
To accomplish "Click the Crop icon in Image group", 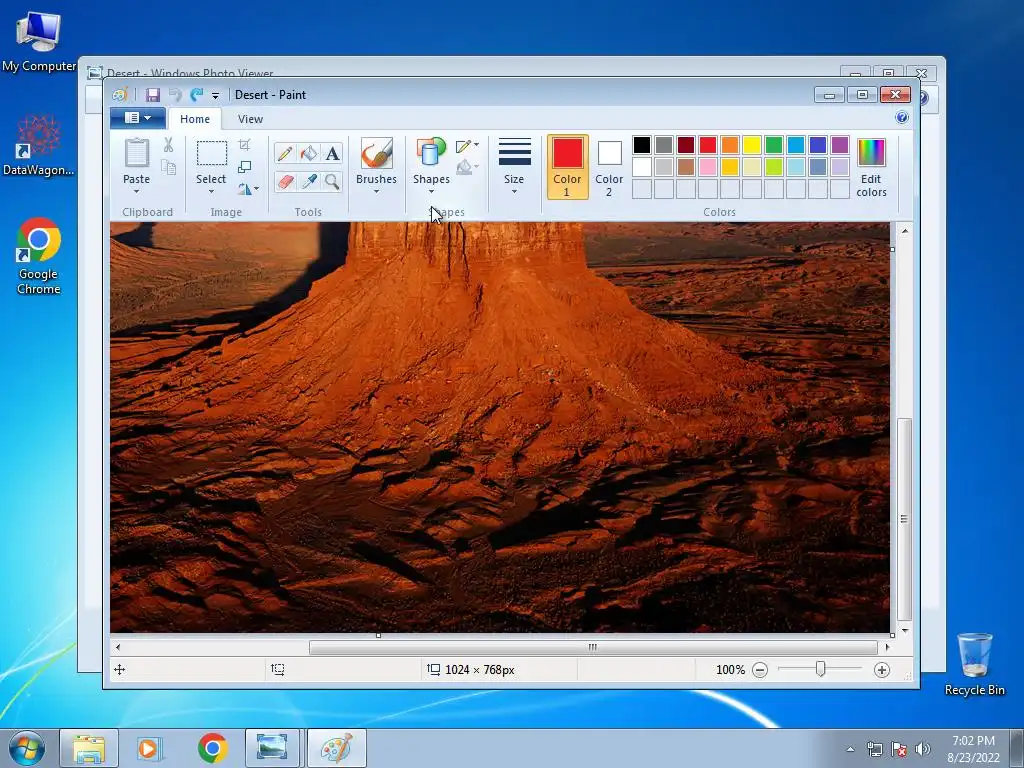I will 244,145.
